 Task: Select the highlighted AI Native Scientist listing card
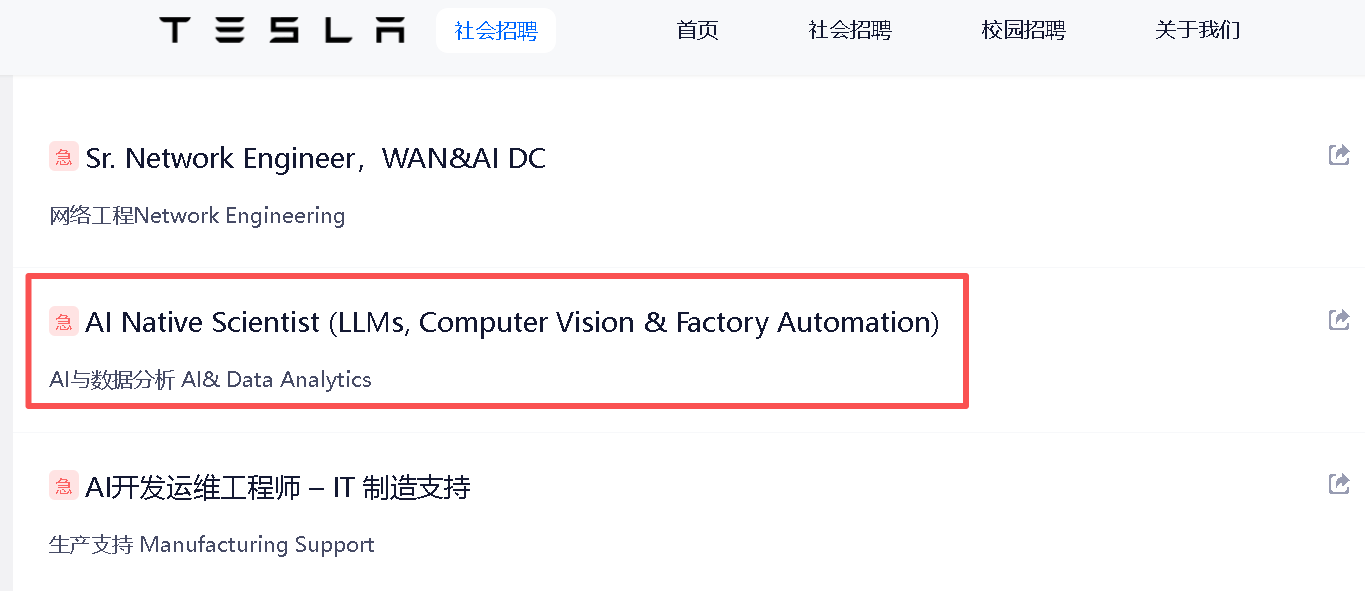(x=497, y=340)
